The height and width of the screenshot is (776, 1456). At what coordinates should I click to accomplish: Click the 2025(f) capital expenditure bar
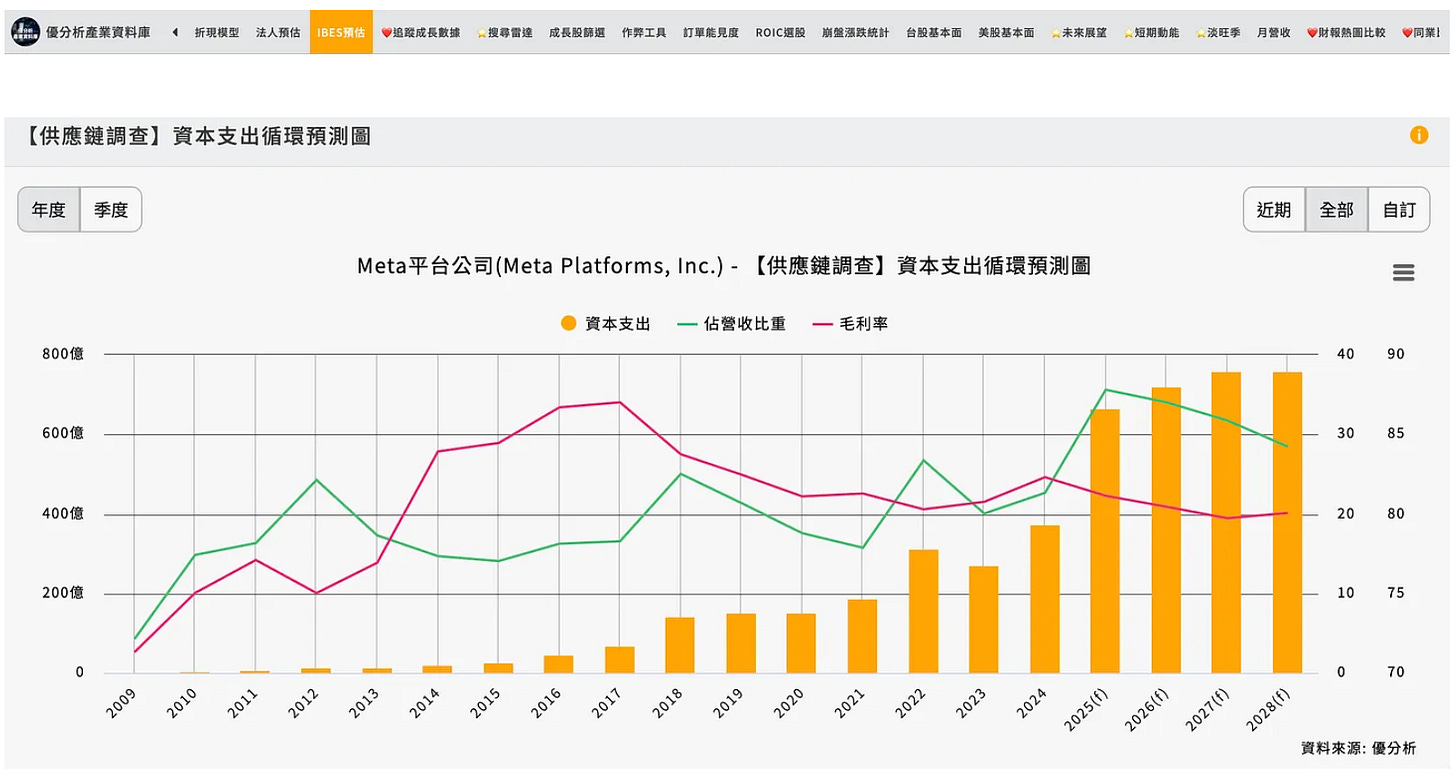[x=1105, y=541]
